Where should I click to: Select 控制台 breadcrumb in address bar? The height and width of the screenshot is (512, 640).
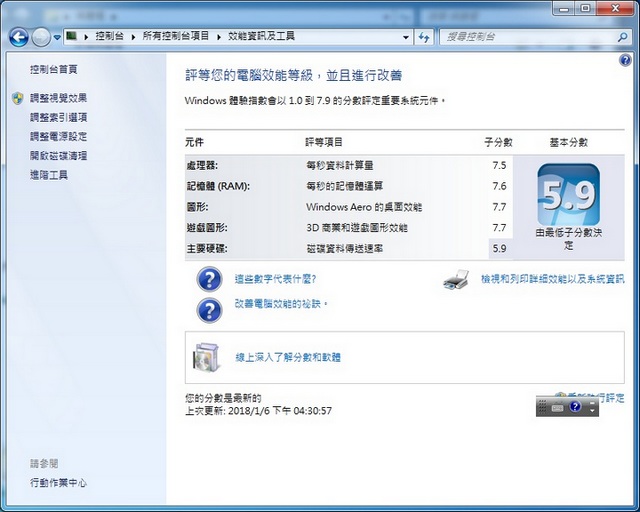point(109,36)
